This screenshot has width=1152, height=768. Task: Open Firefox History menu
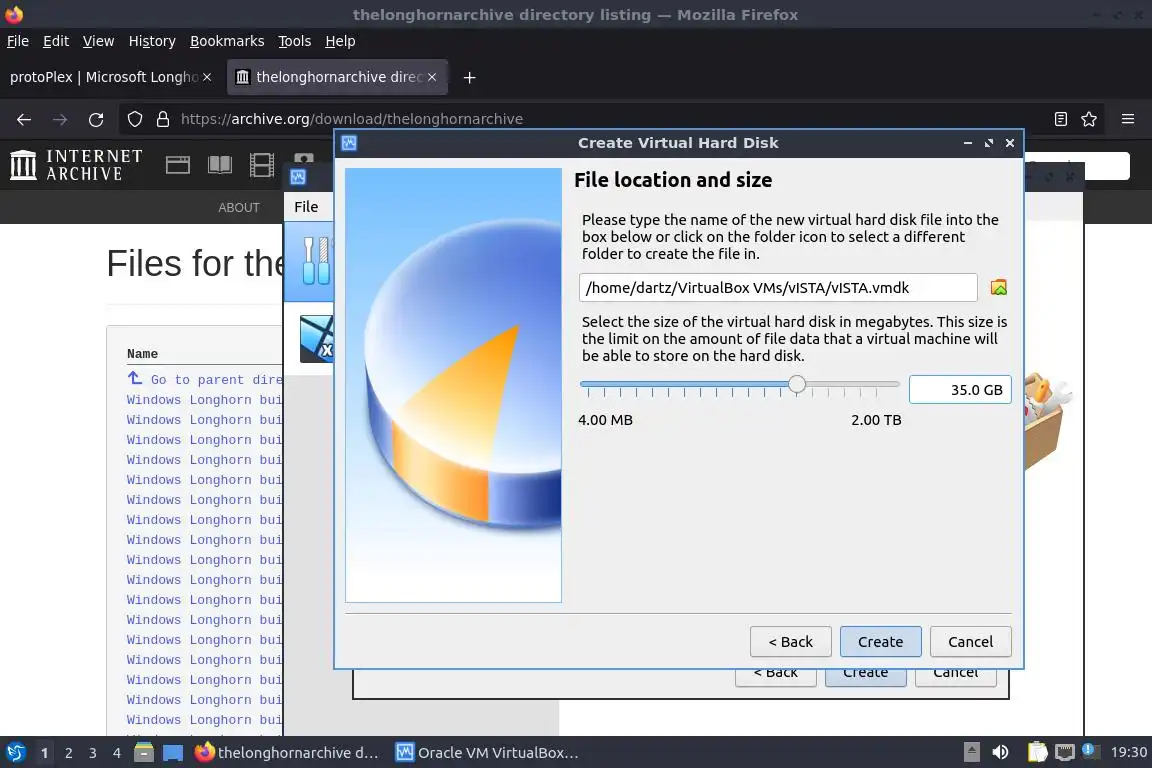(x=152, y=41)
